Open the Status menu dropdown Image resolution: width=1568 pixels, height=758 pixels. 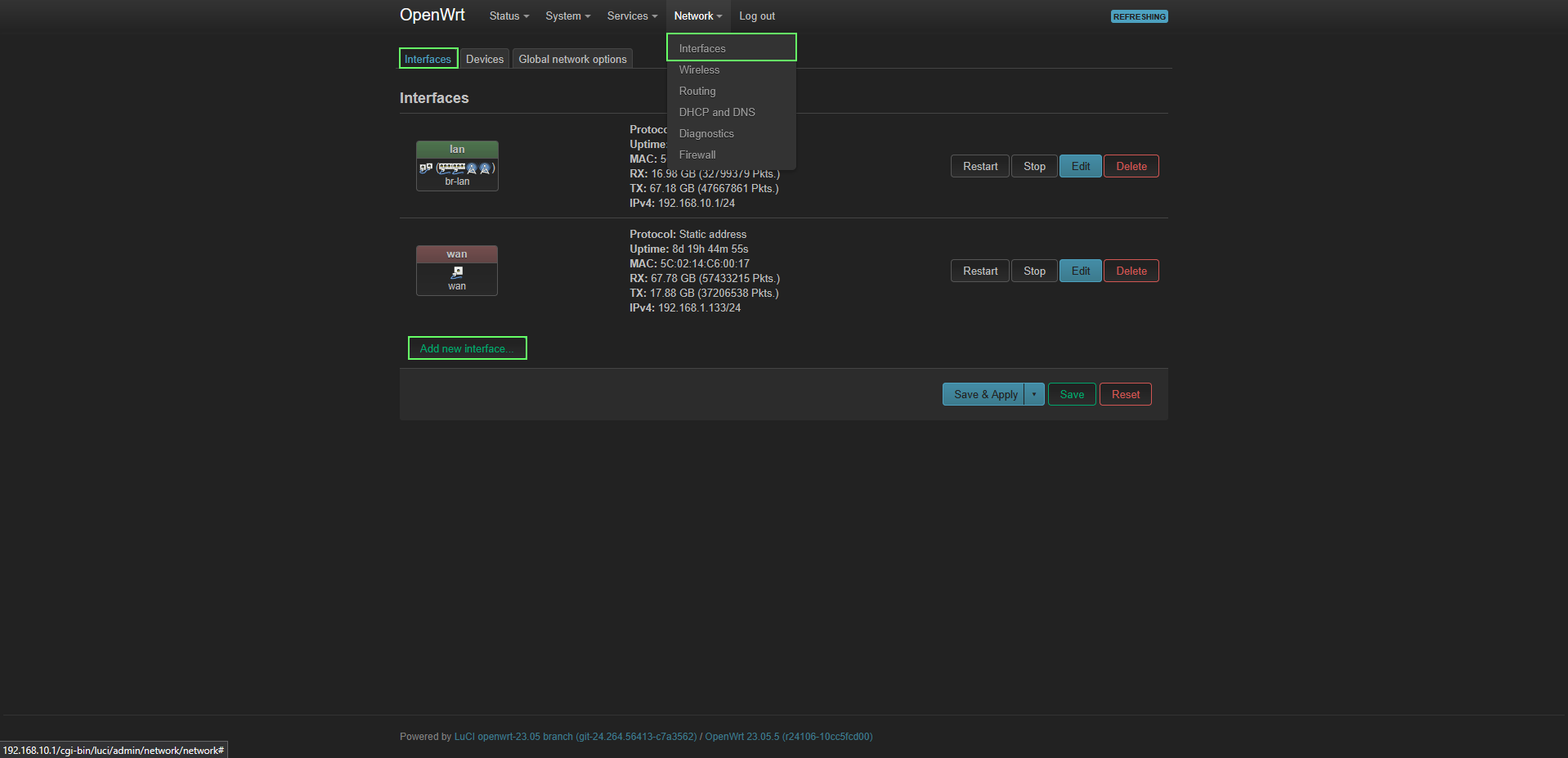[508, 16]
